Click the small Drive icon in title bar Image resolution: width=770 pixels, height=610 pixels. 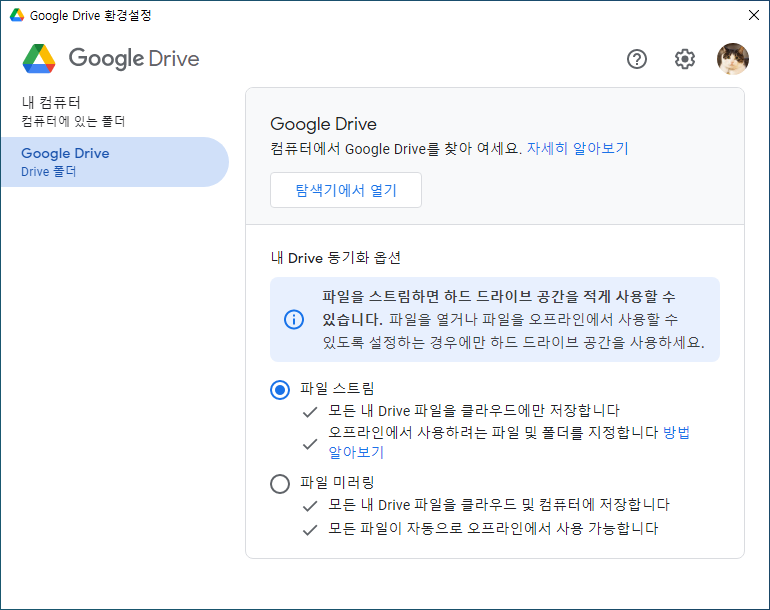17,15
